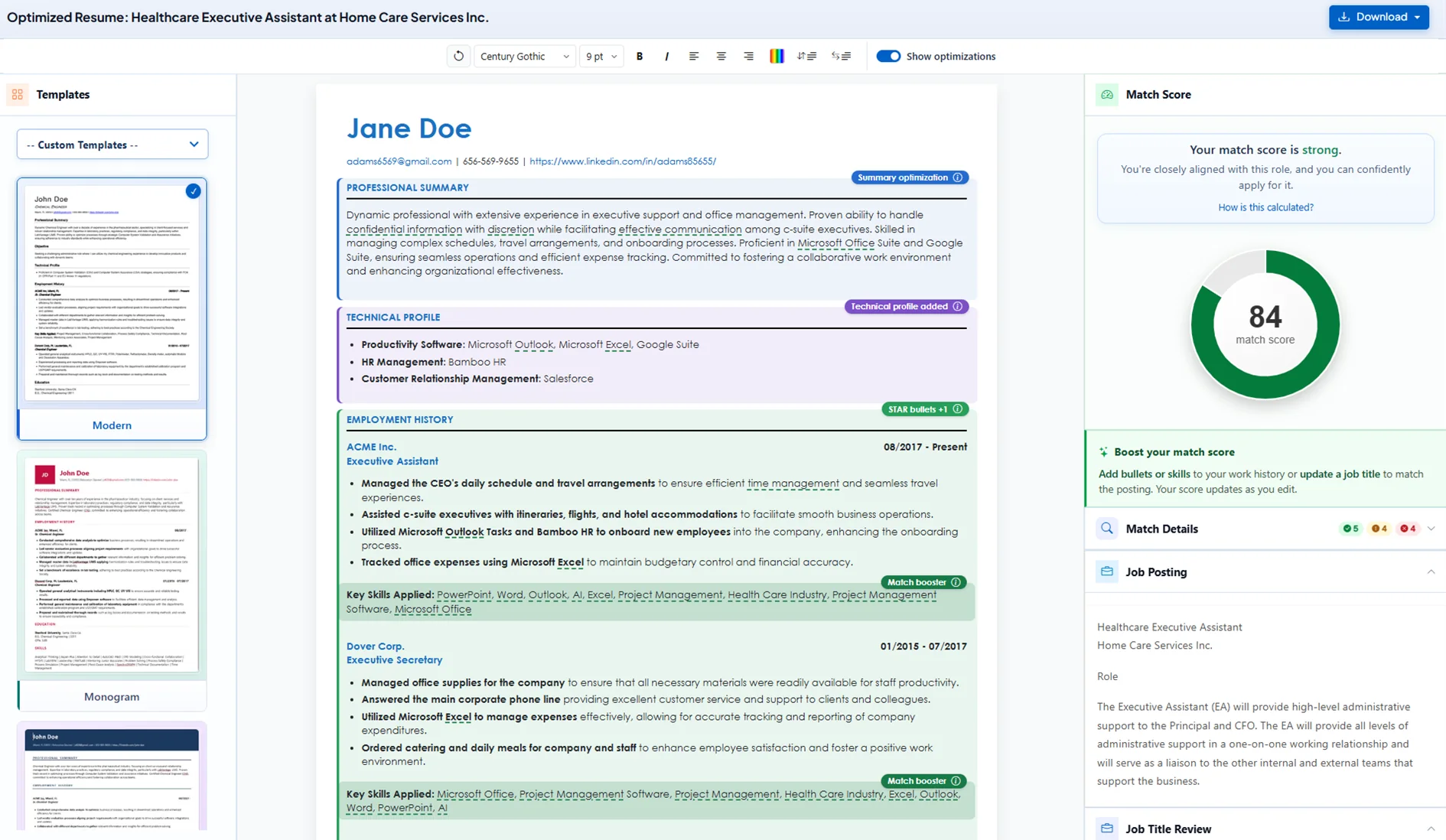This screenshot has width=1446, height=840.
Task: Align text right
Action: tap(748, 56)
